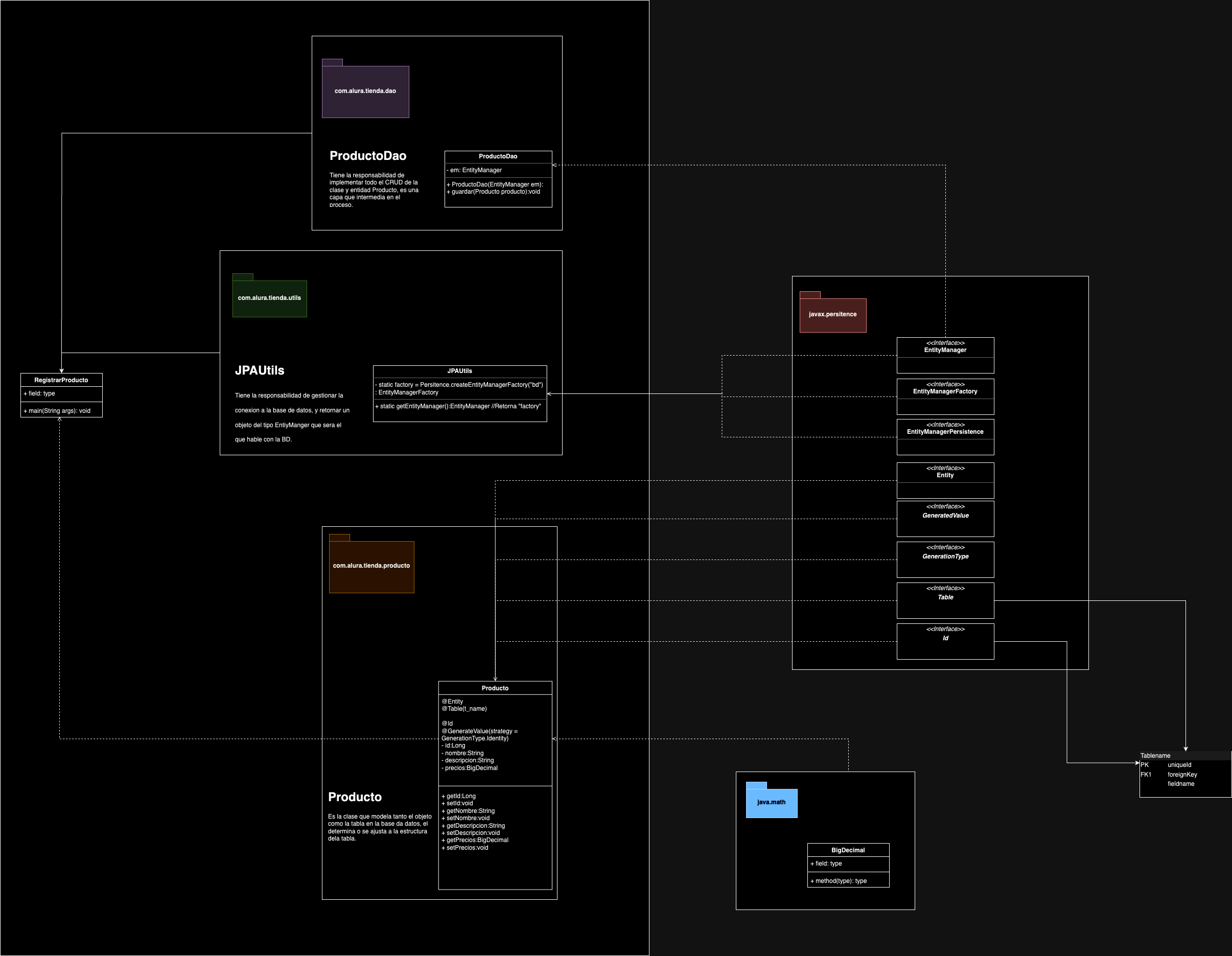Select the com.alura.tienda.dao package folder
This screenshot has width=1232, height=956.
click(365, 88)
